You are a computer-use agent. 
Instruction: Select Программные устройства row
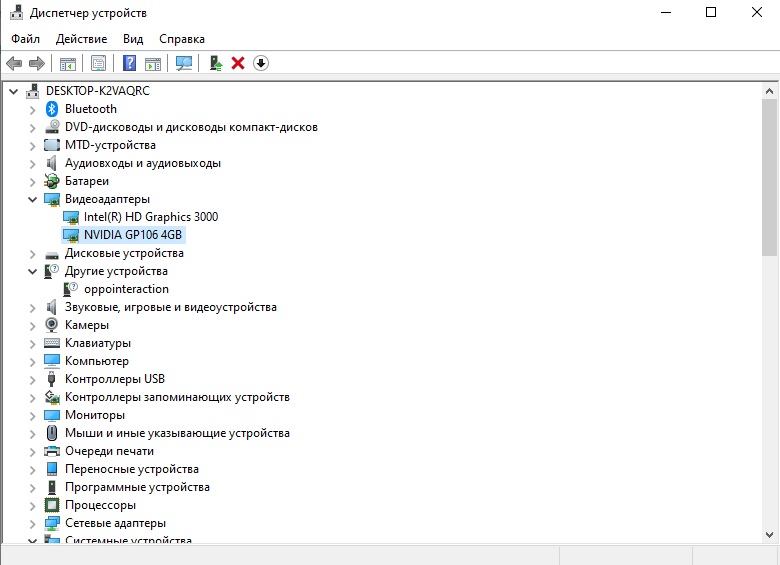pos(137,487)
